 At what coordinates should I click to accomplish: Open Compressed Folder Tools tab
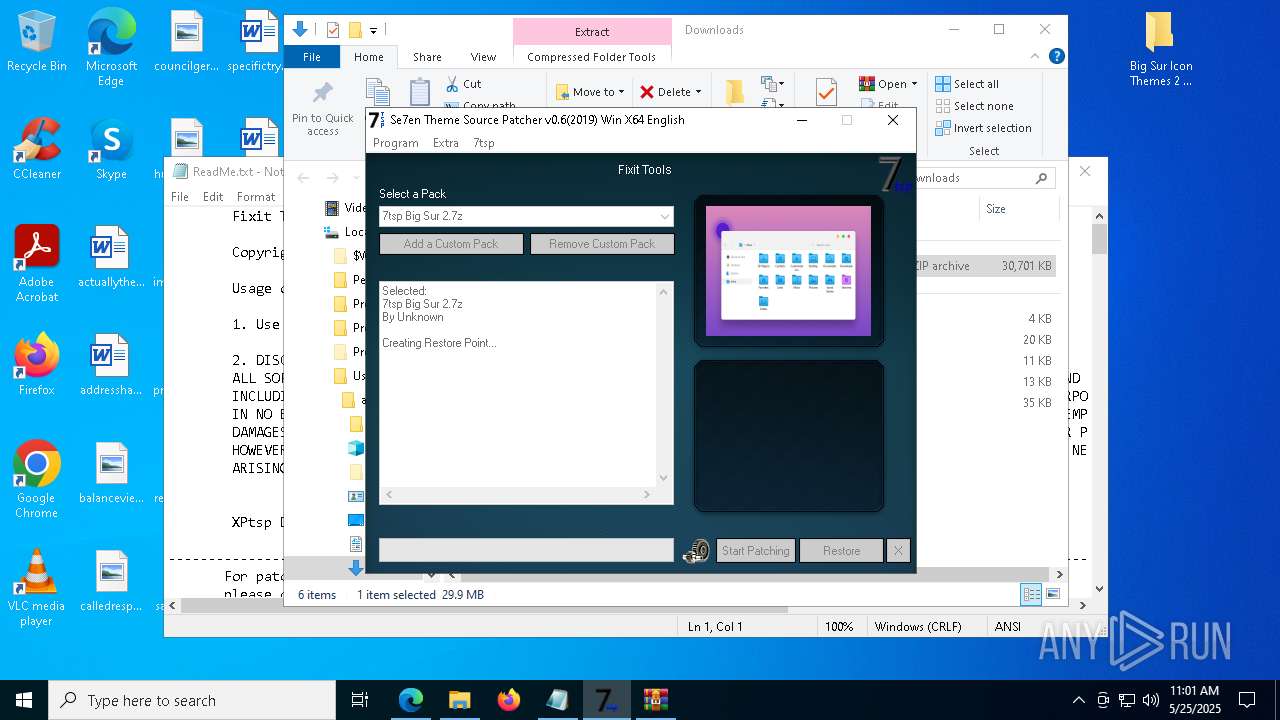click(591, 57)
